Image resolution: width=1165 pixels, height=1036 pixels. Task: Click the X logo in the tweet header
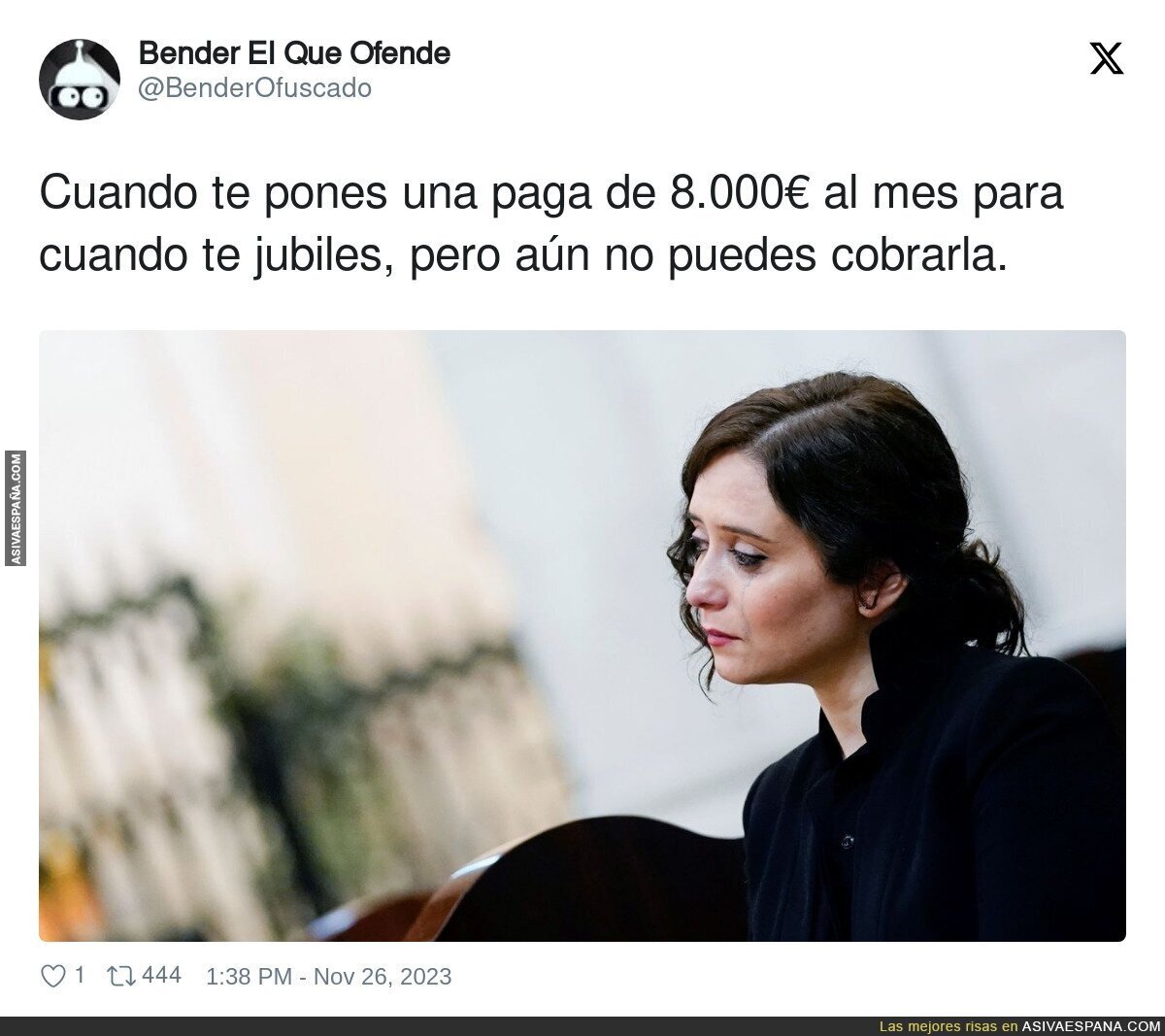1107,60
